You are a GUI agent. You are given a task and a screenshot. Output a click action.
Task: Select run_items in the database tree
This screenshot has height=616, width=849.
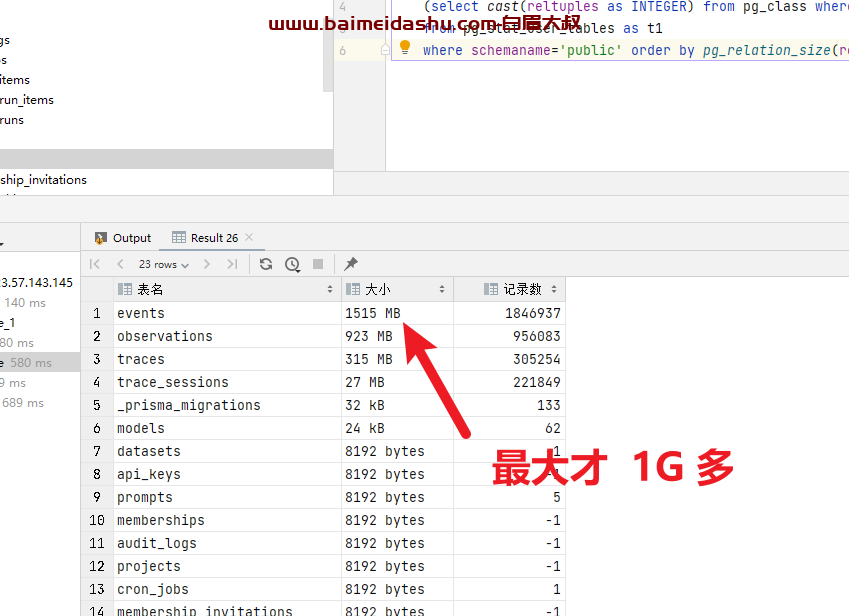pyautogui.click(x=27, y=100)
